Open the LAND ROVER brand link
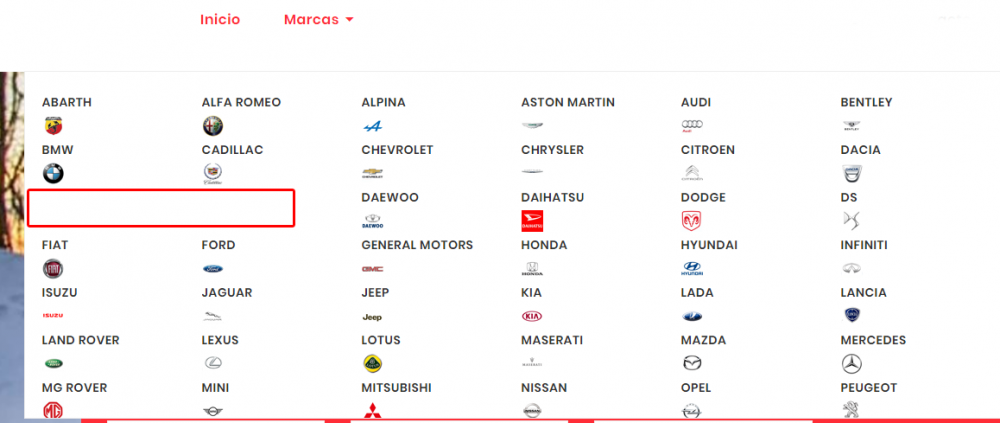The image size is (1000, 423). (x=80, y=341)
